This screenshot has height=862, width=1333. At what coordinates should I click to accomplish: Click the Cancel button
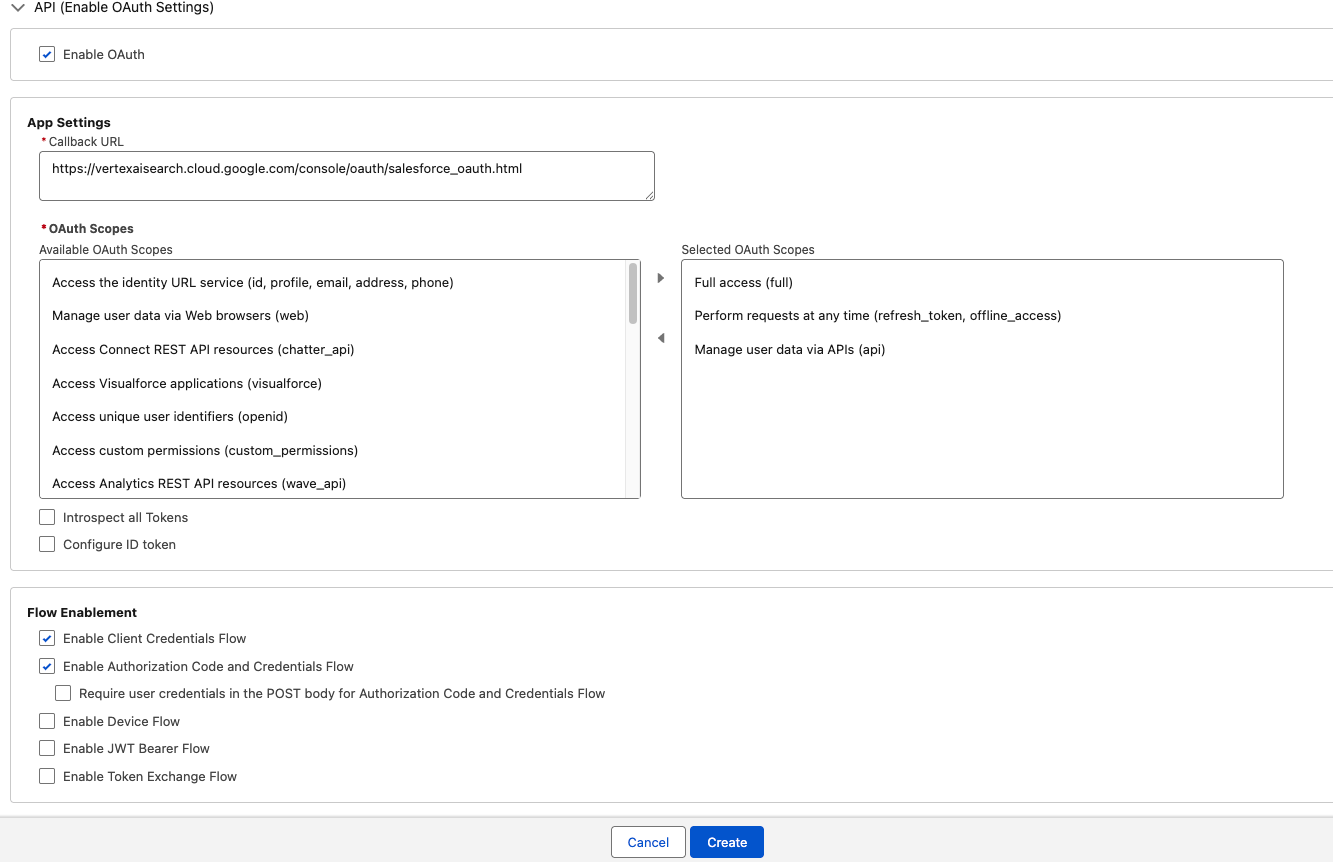pos(647,842)
